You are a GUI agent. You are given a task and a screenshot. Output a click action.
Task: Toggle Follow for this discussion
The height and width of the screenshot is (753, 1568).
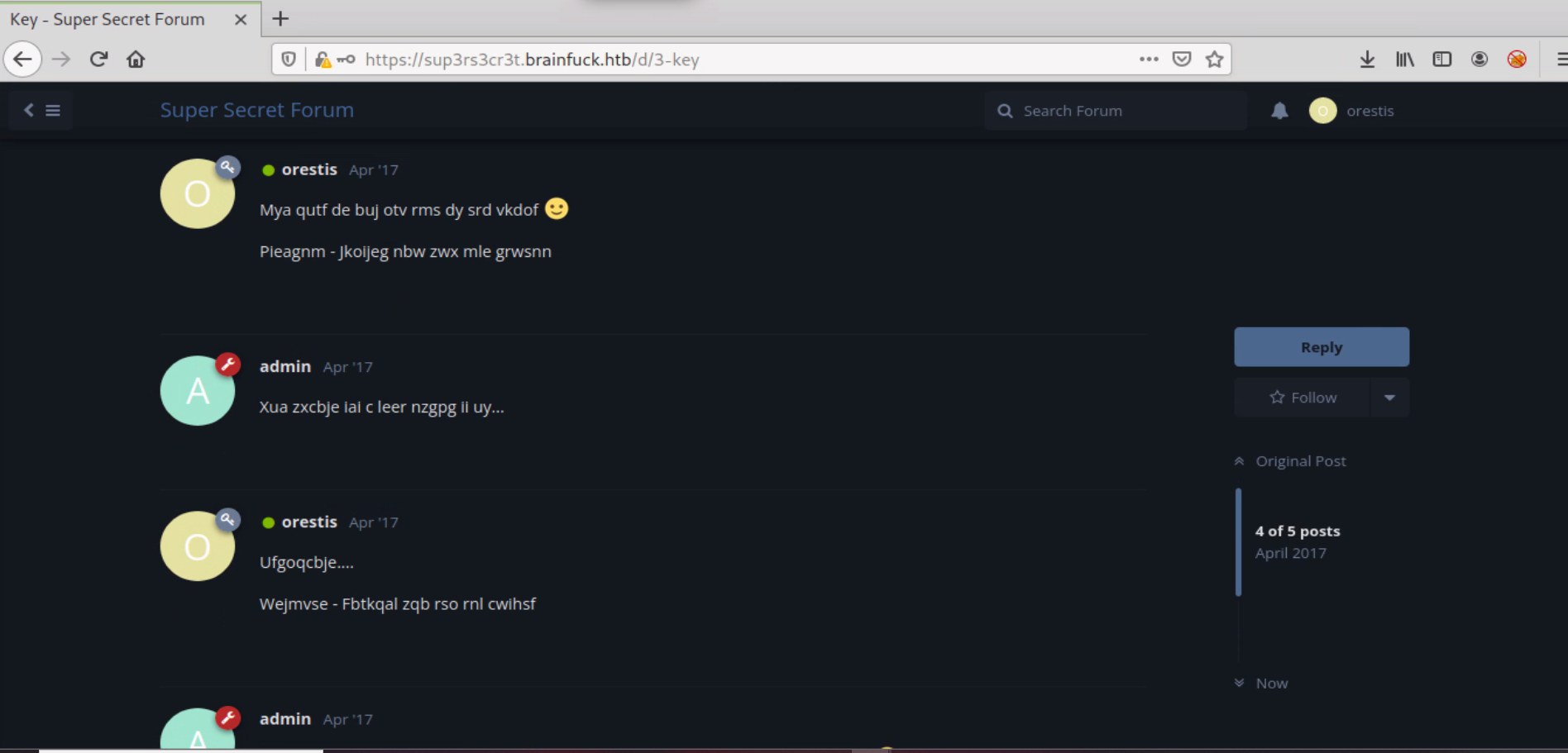pos(1303,398)
